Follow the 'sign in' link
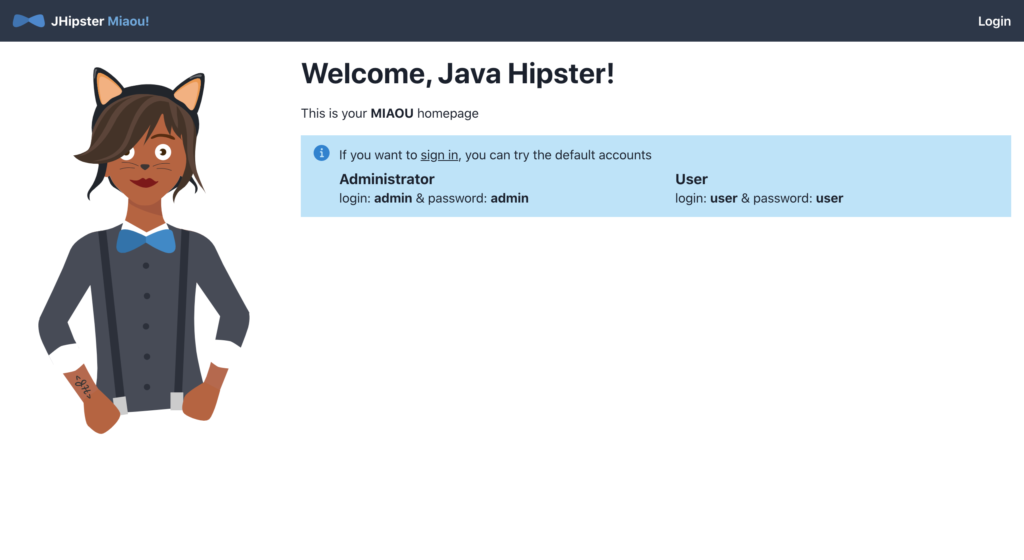 point(439,155)
